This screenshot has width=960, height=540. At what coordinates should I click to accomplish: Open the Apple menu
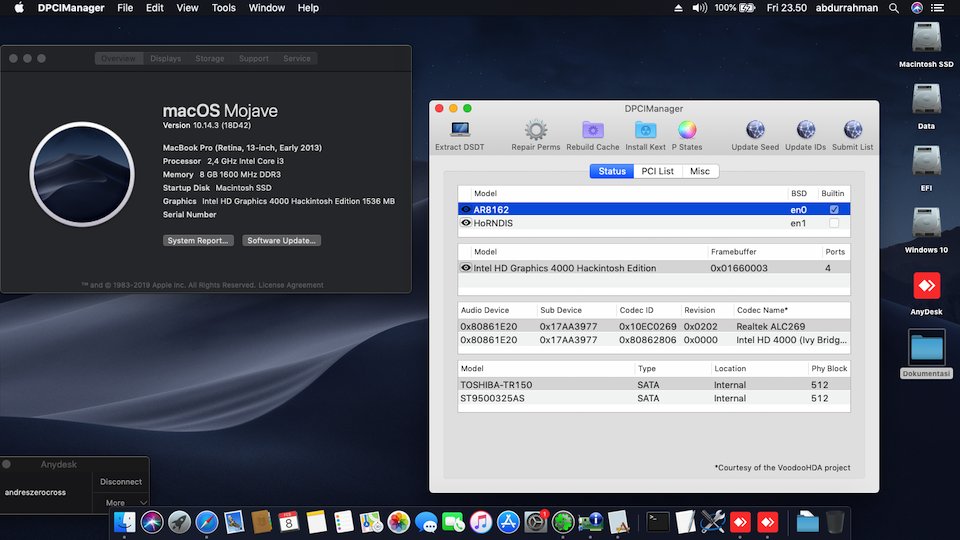(19, 8)
